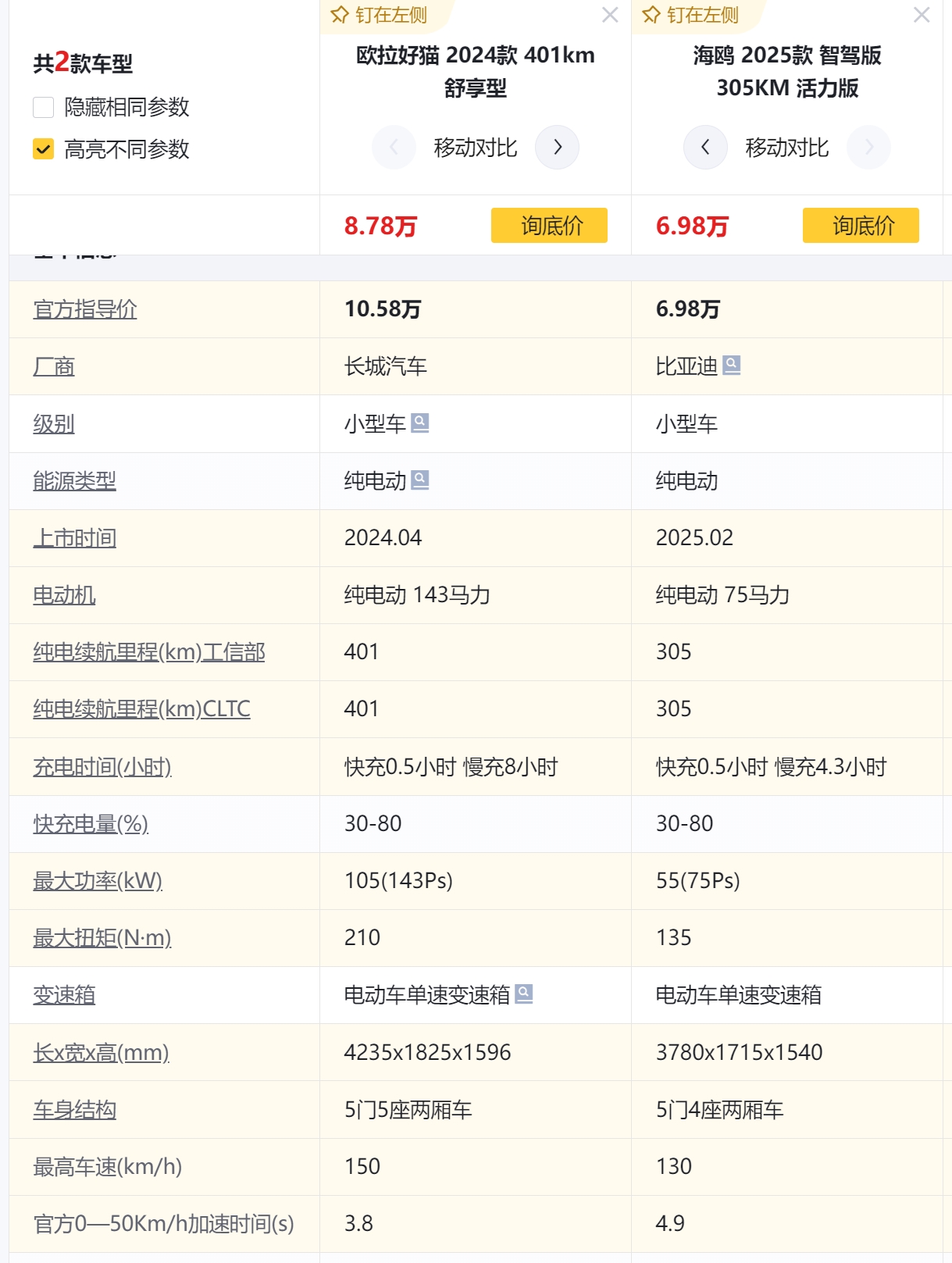
Task: Open the info icon beside 欧拉好猫's 纯电动 energy type
Action: (x=420, y=480)
